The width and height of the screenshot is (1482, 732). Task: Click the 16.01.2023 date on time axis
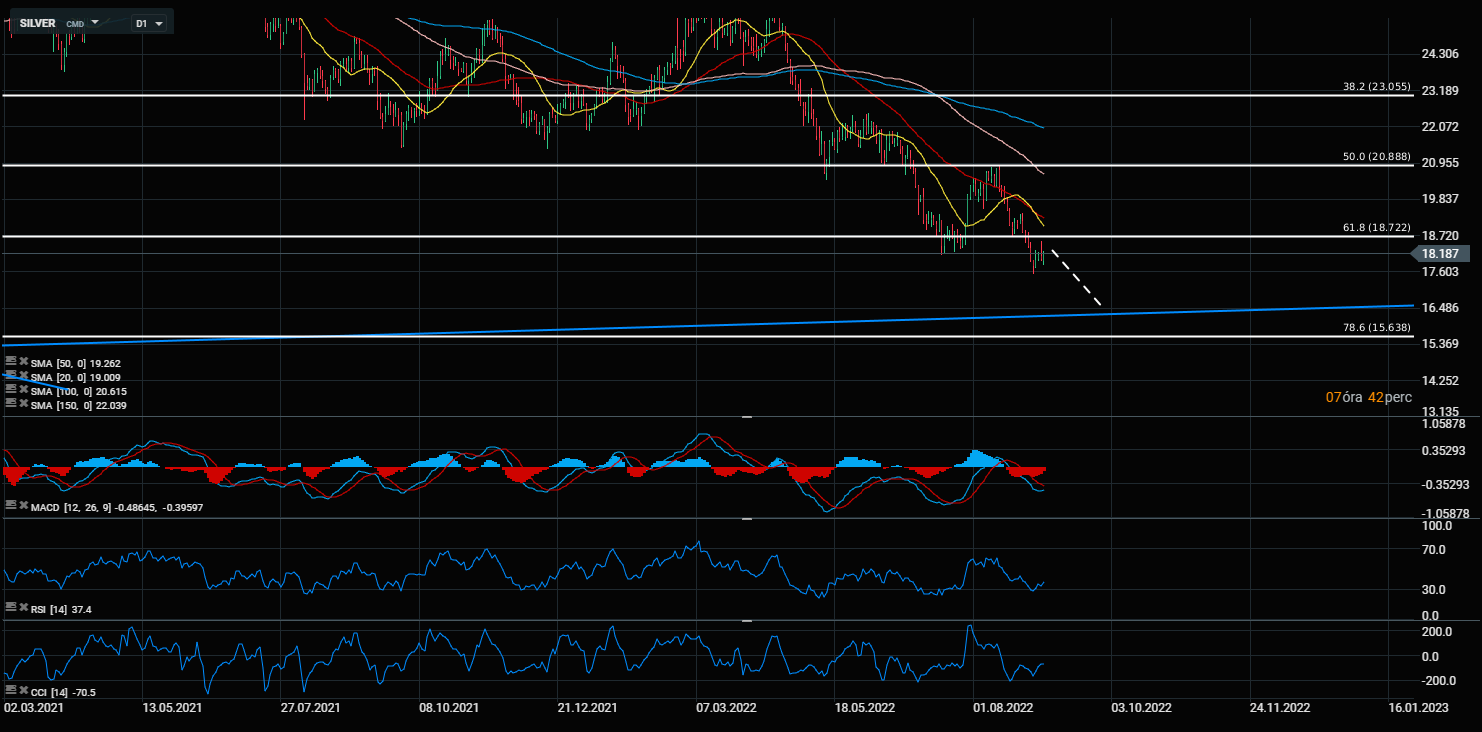(x=1417, y=708)
